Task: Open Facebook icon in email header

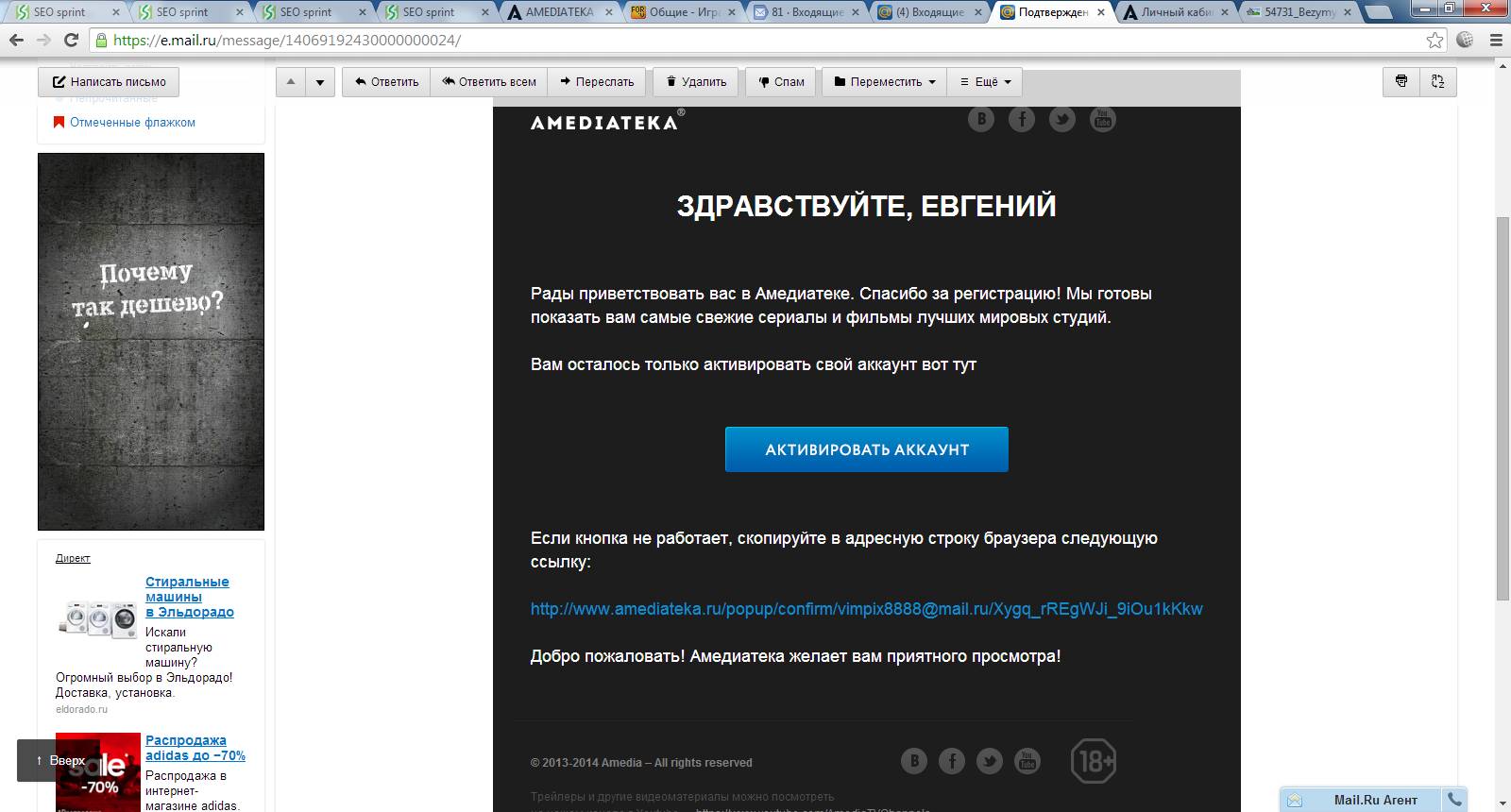Action: pos(1022,119)
